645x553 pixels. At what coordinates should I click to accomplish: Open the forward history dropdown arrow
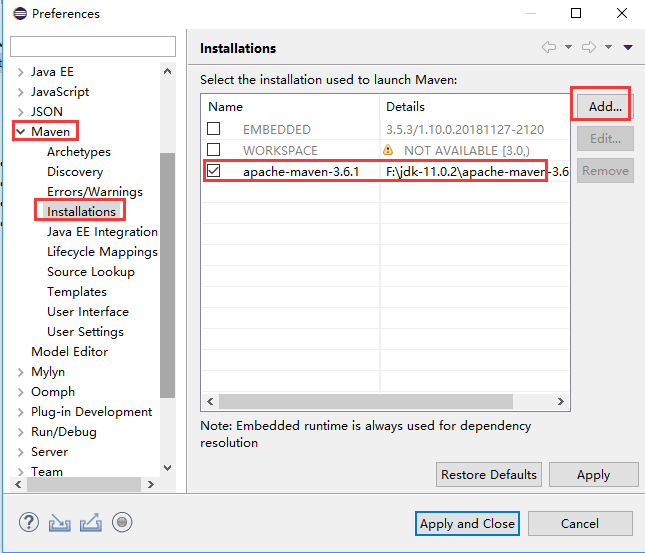608,47
